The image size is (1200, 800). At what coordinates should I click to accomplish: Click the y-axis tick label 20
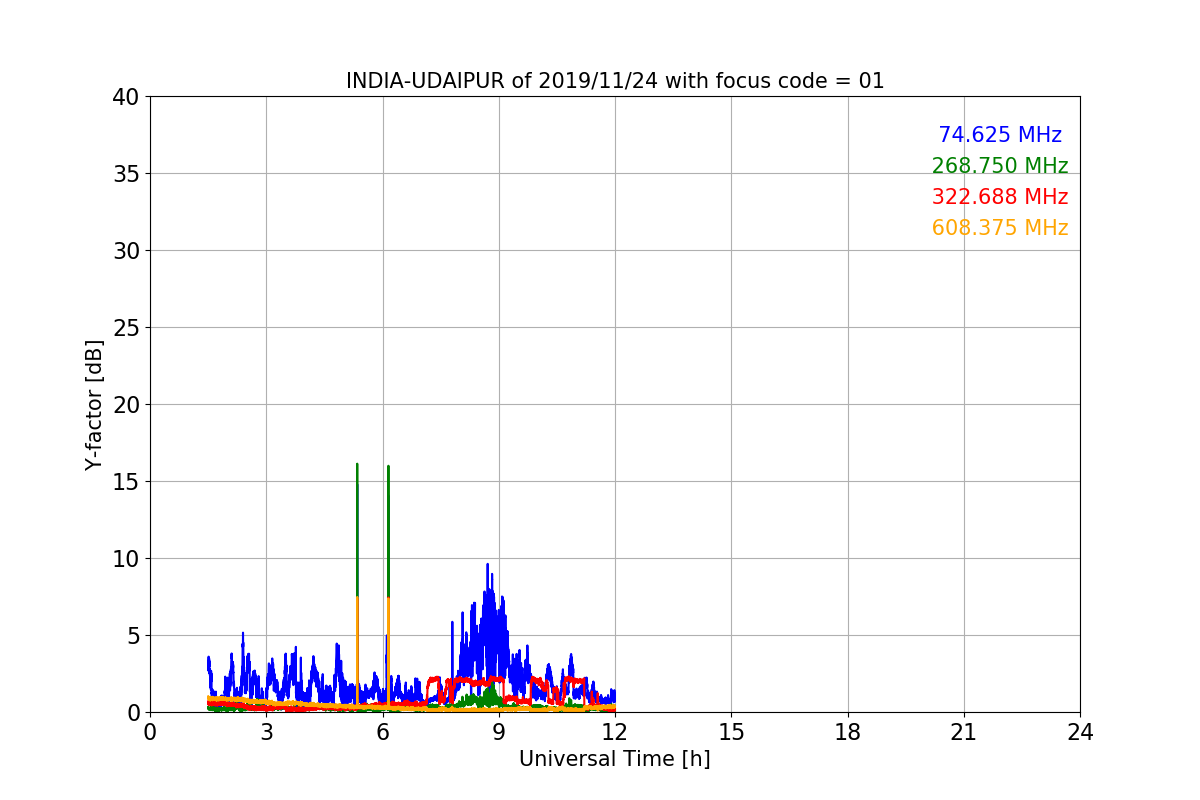125,405
